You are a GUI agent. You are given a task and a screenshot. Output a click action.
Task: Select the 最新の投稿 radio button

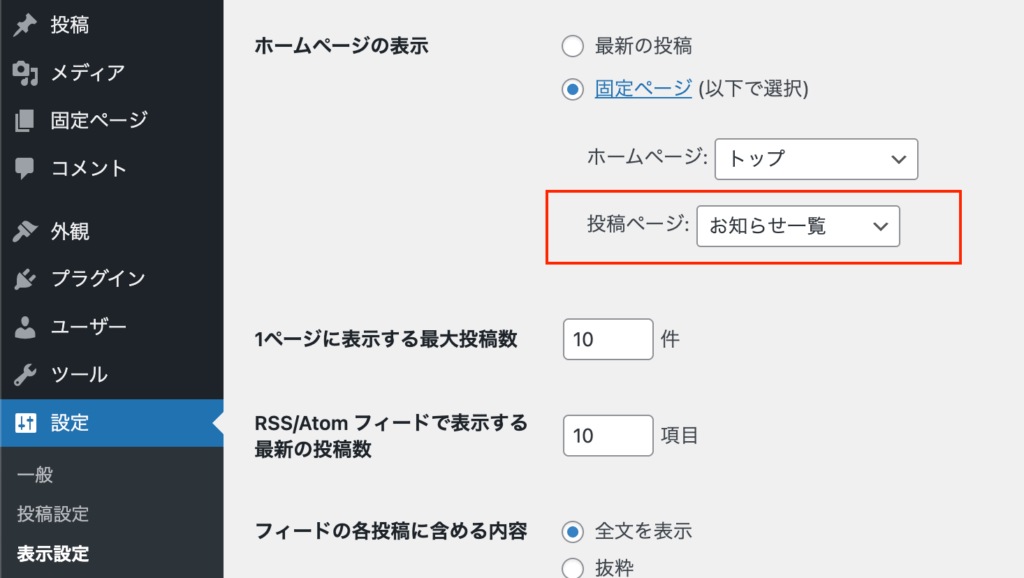pos(573,46)
